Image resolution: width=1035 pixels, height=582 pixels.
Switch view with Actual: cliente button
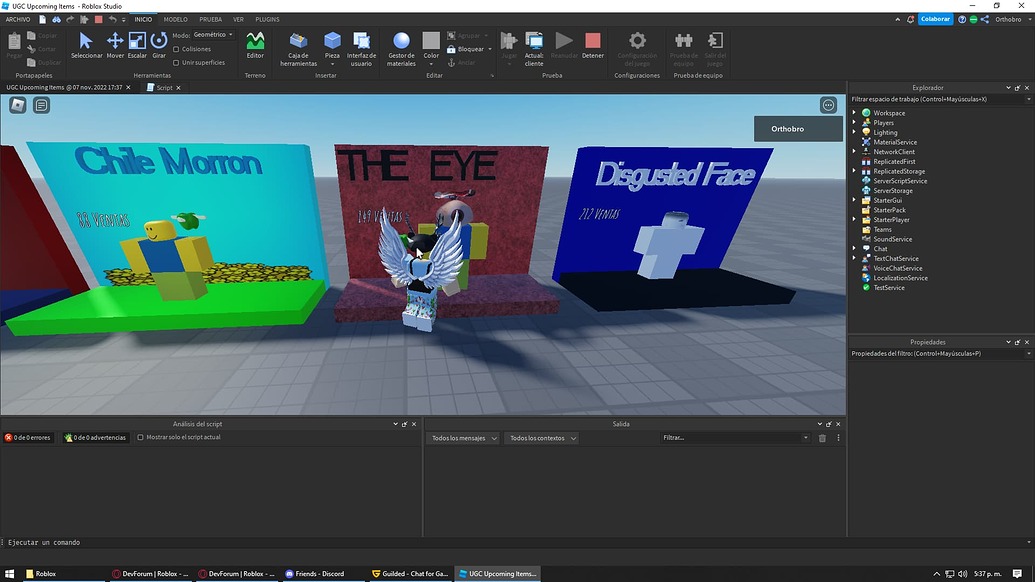click(x=534, y=49)
